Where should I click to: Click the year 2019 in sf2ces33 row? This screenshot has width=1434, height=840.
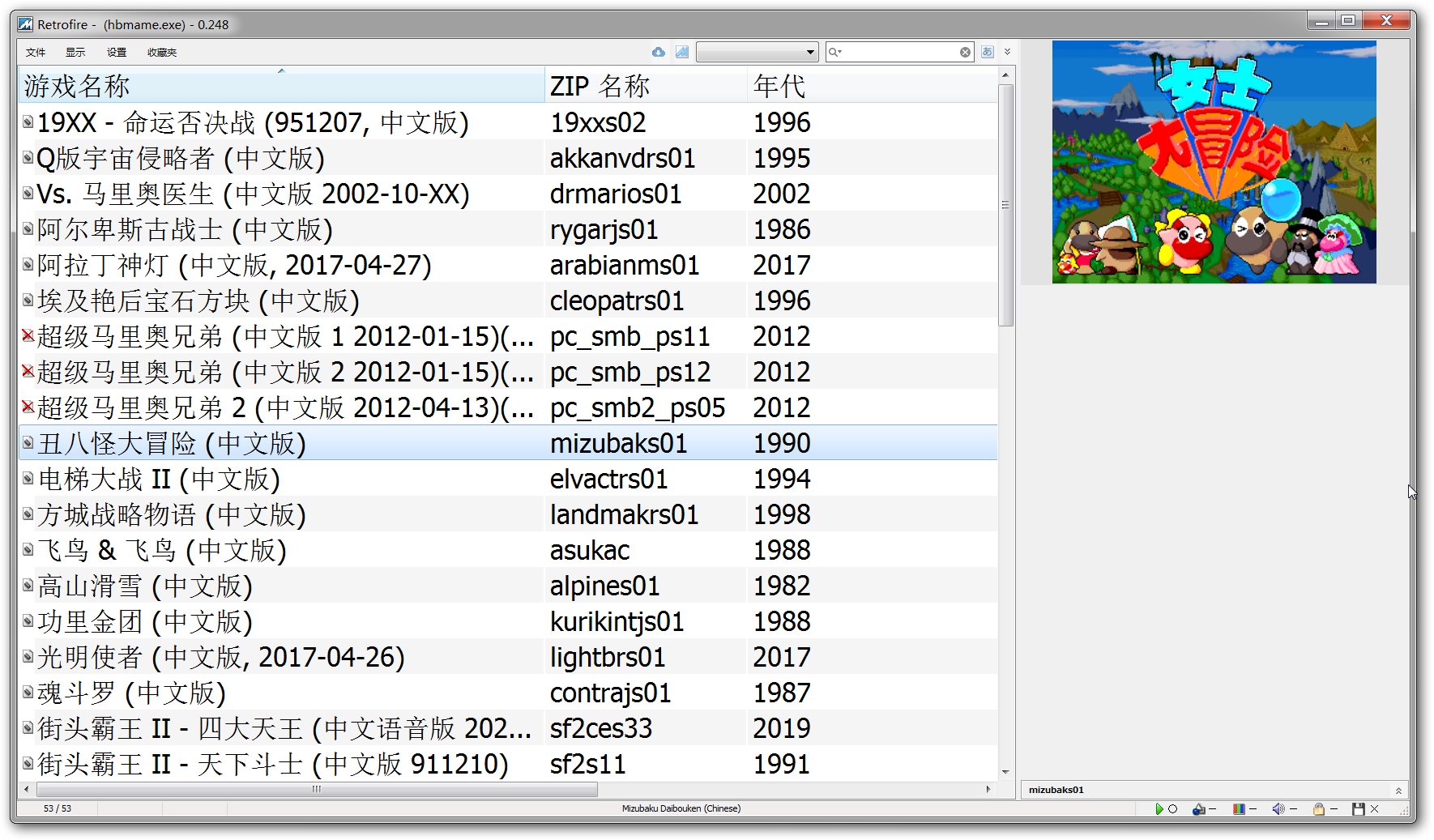click(x=782, y=728)
